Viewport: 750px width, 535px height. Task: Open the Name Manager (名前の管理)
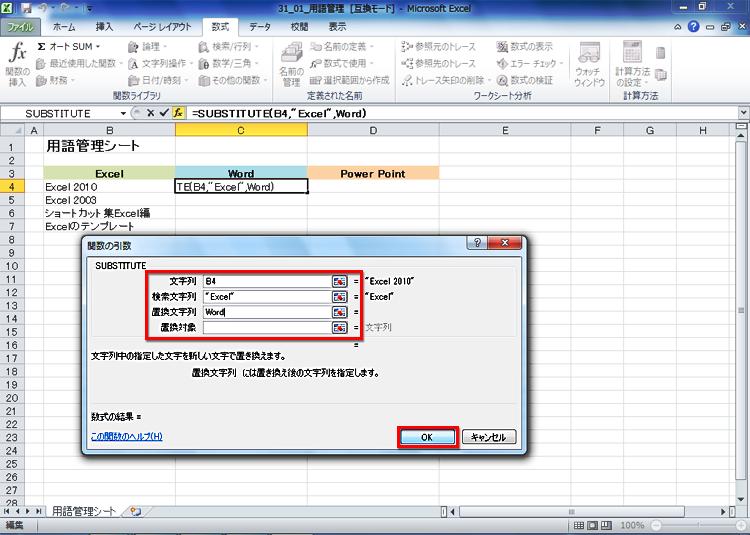tap(291, 64)
